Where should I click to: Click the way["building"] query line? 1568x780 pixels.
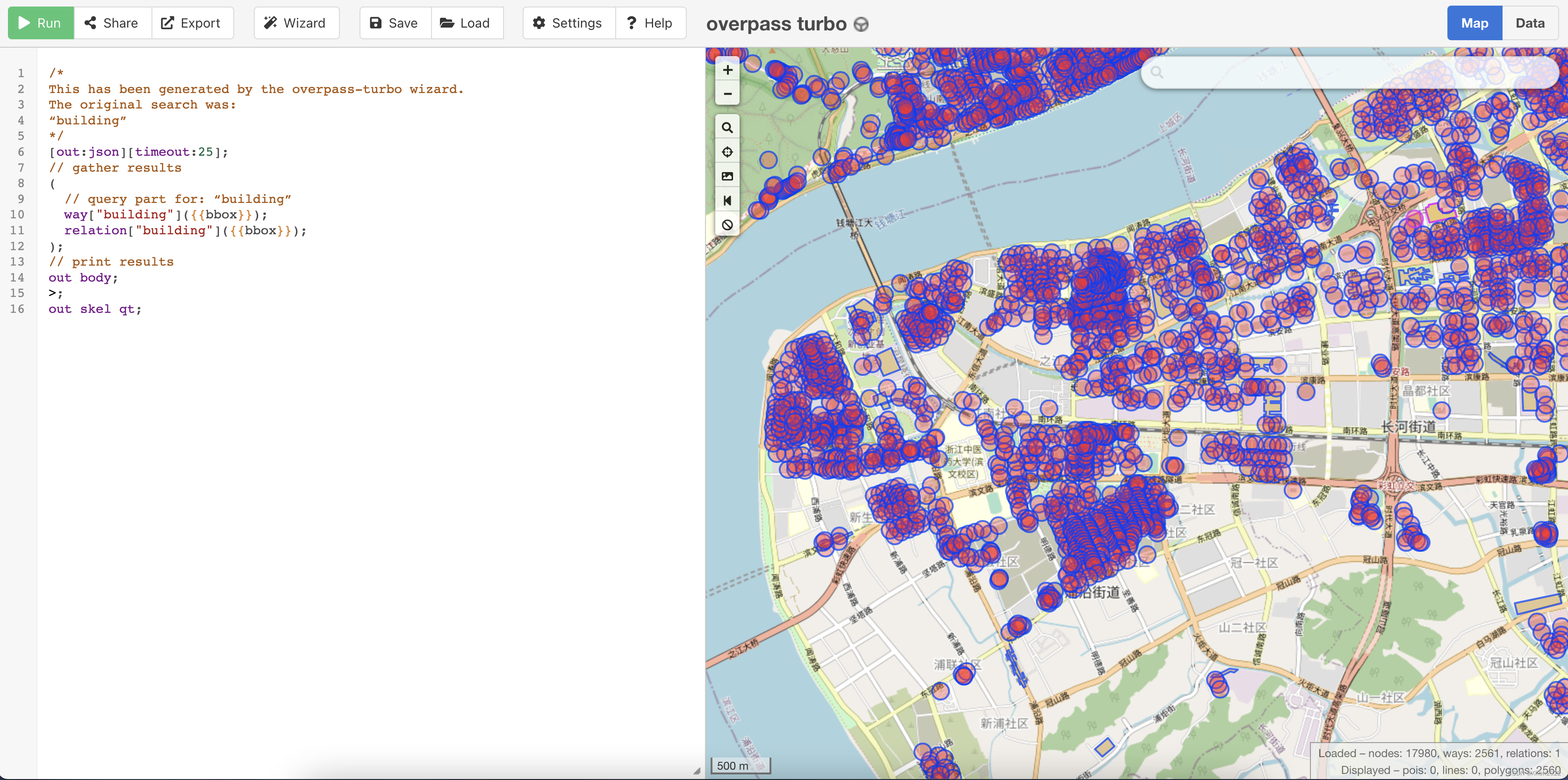(x=165, y=214)
